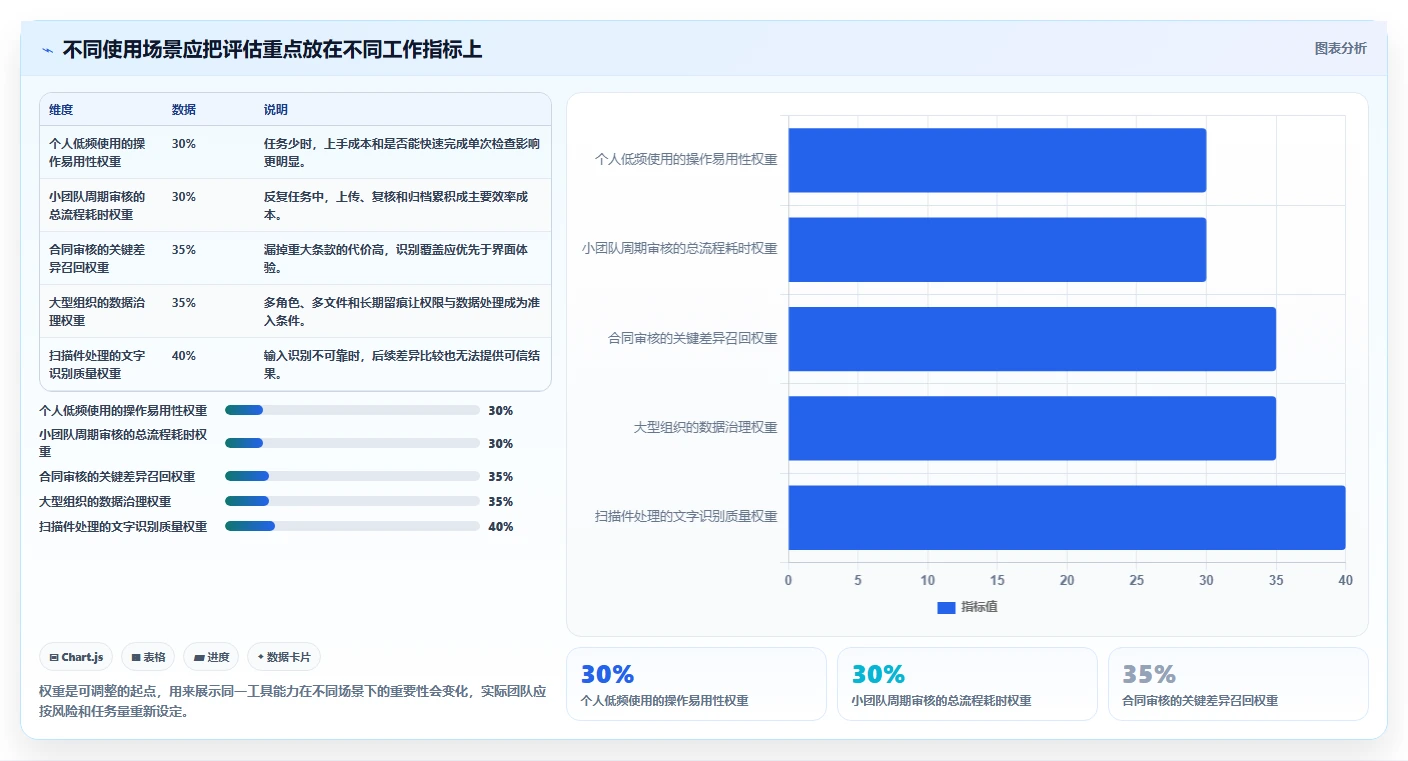Click the 扫描件处理的文字识别质量权重 progress bar
Screen dimensions: 1408x761
(x=353, y=526)
